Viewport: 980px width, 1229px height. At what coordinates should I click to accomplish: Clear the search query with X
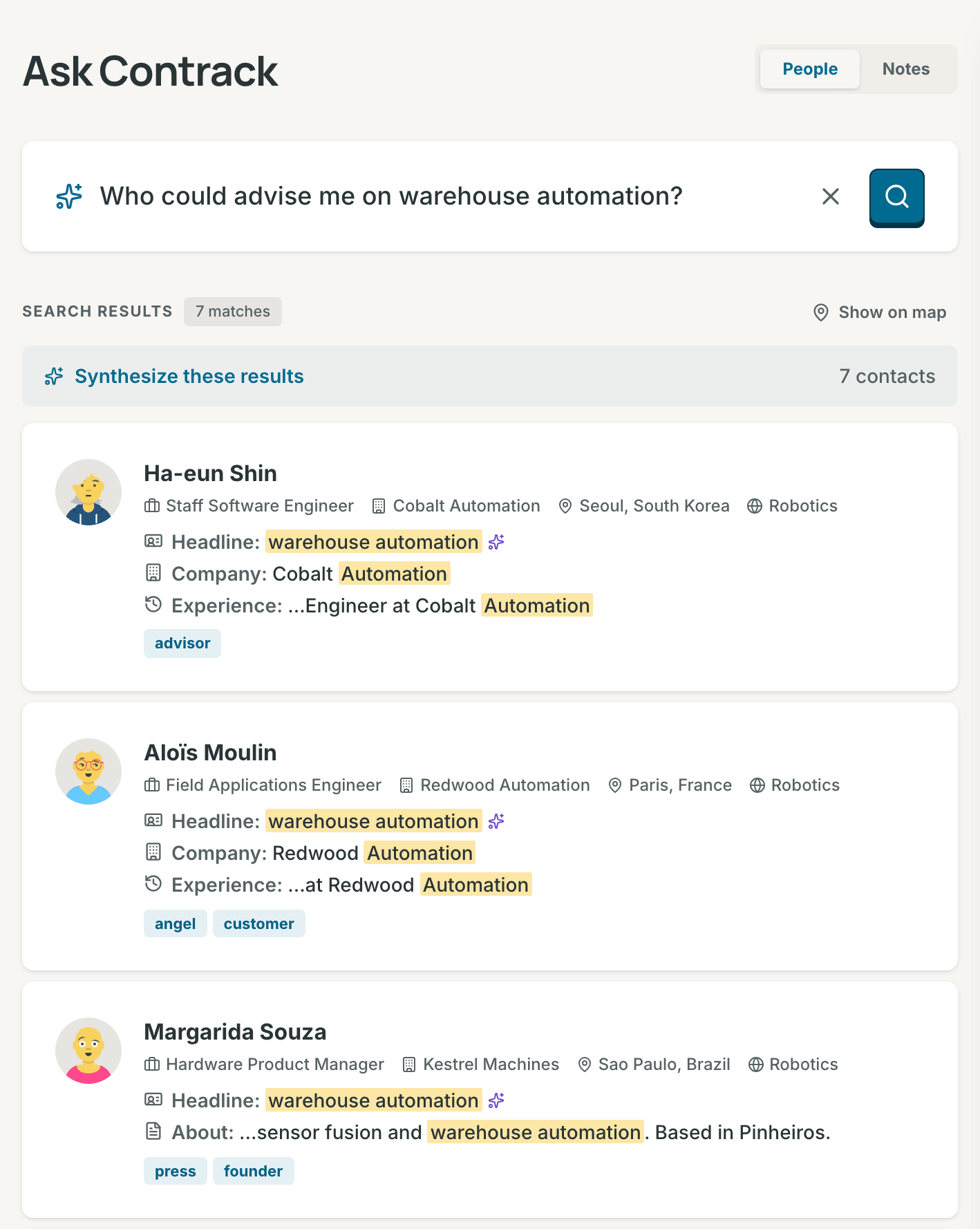(831, 197)
